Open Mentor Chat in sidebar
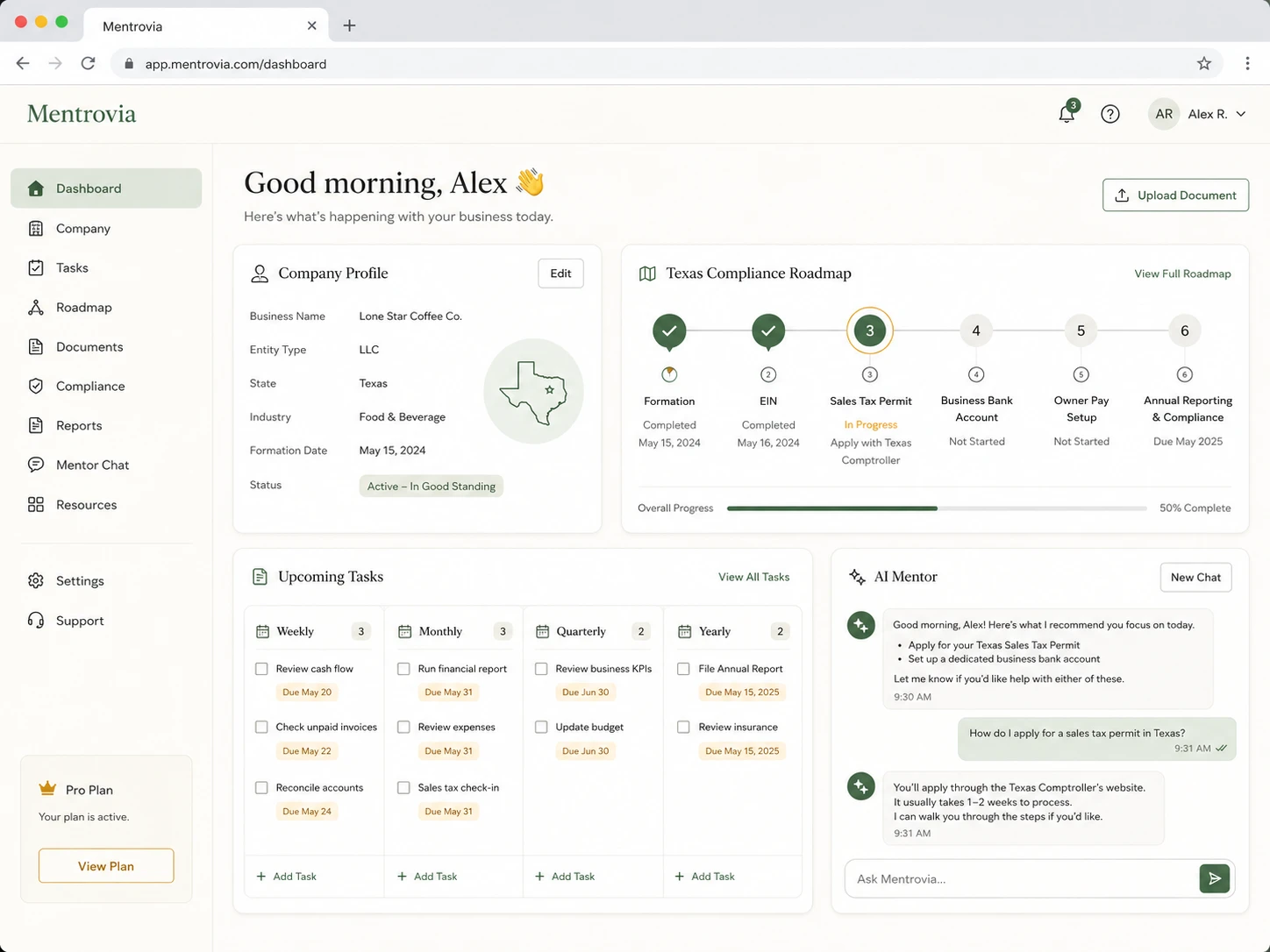Image resolution: width=1270 pixels, height=952 pixels. pos(106,465)
